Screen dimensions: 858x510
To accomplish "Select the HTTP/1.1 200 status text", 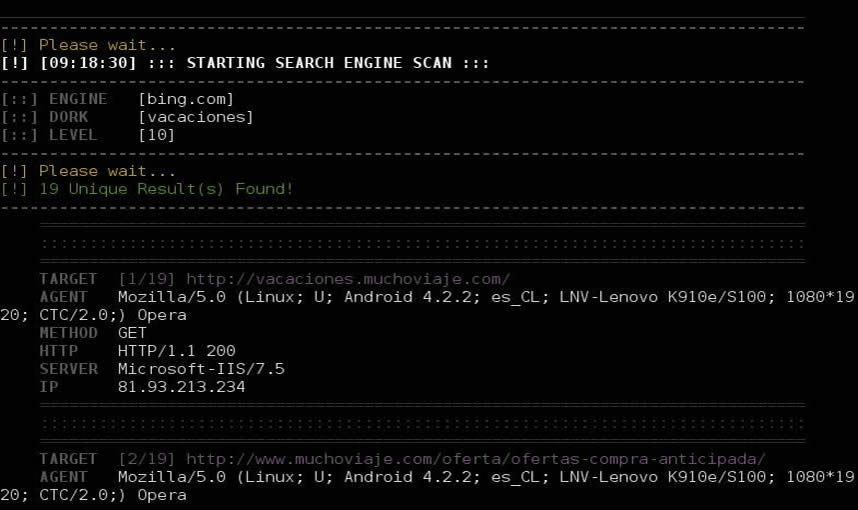I will click(x=176, y=351).
